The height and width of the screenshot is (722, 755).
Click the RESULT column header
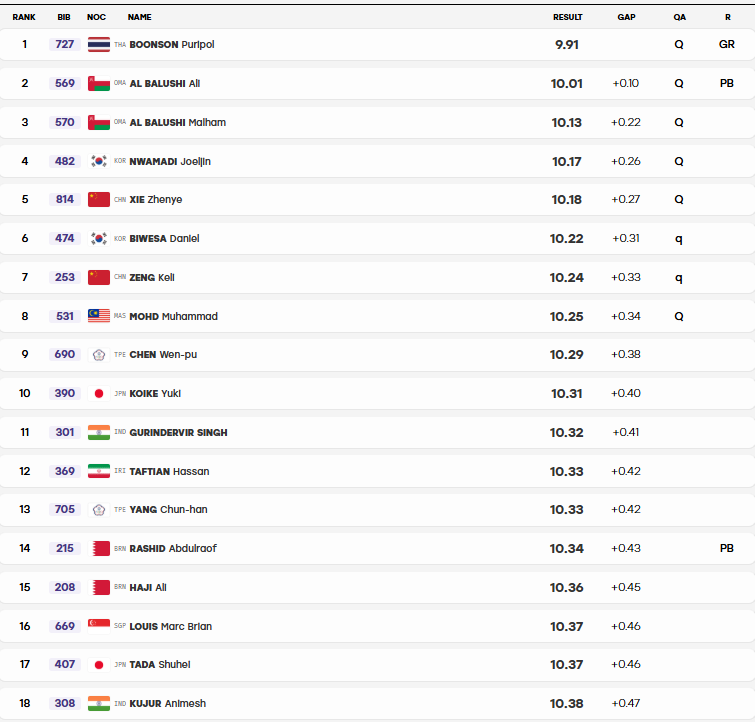click(568, 17)
